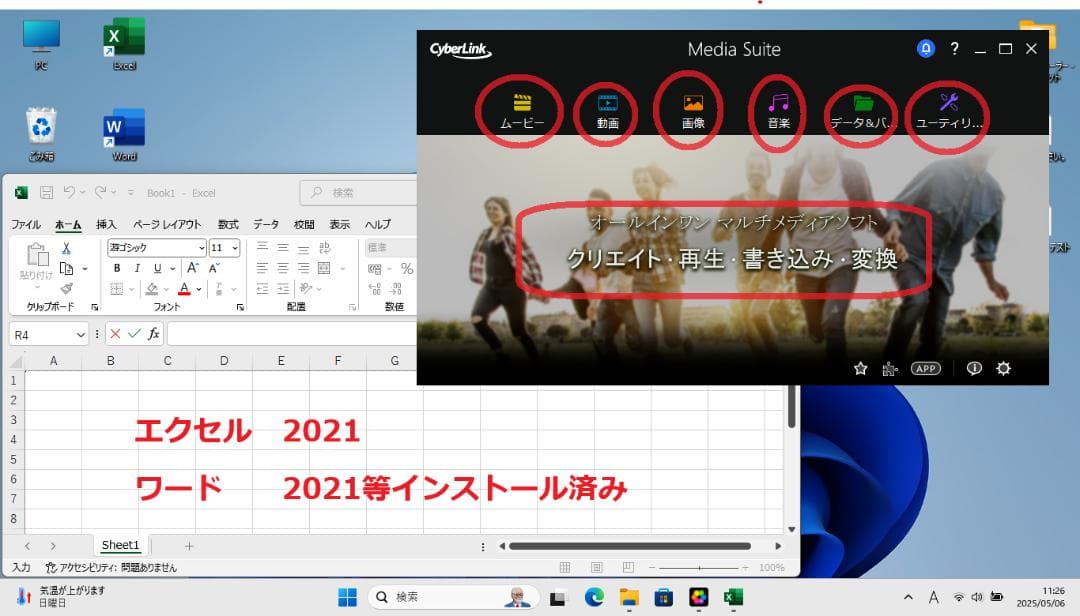Toggle left text alignment in Excel

tap(262, 268)
